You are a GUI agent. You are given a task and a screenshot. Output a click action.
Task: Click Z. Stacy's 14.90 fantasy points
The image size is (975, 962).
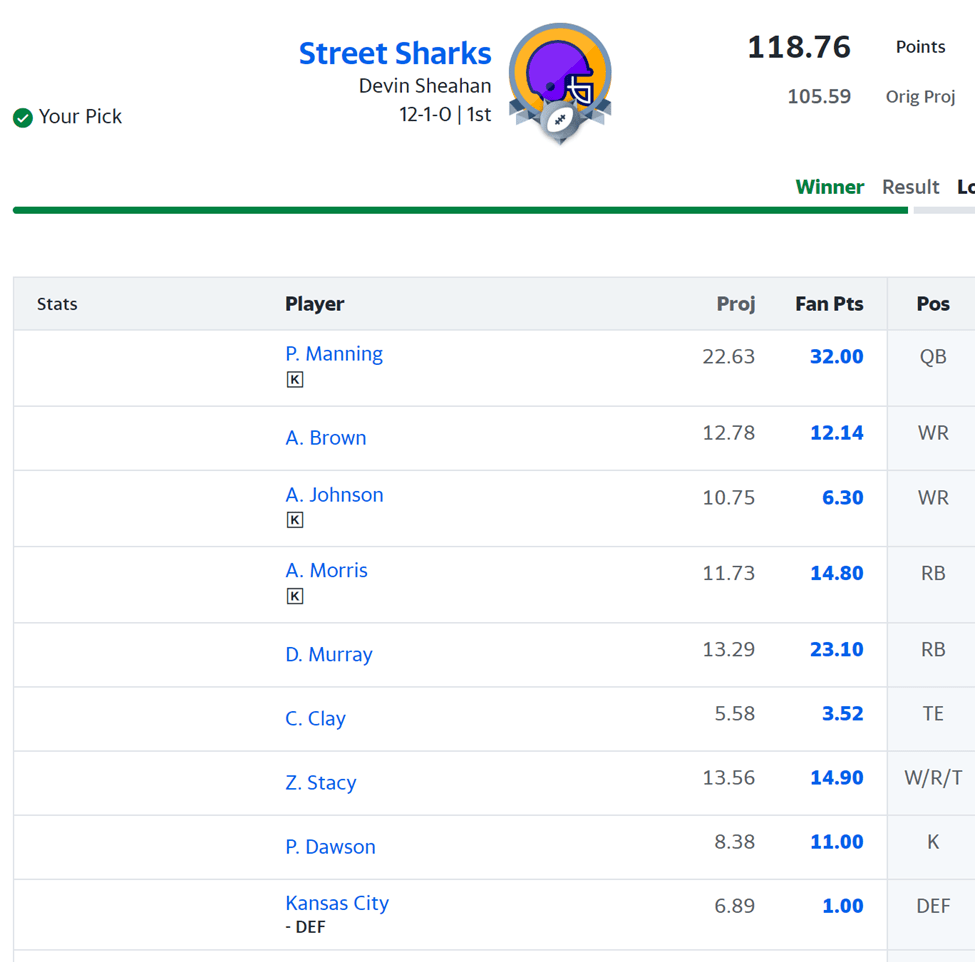836,778
